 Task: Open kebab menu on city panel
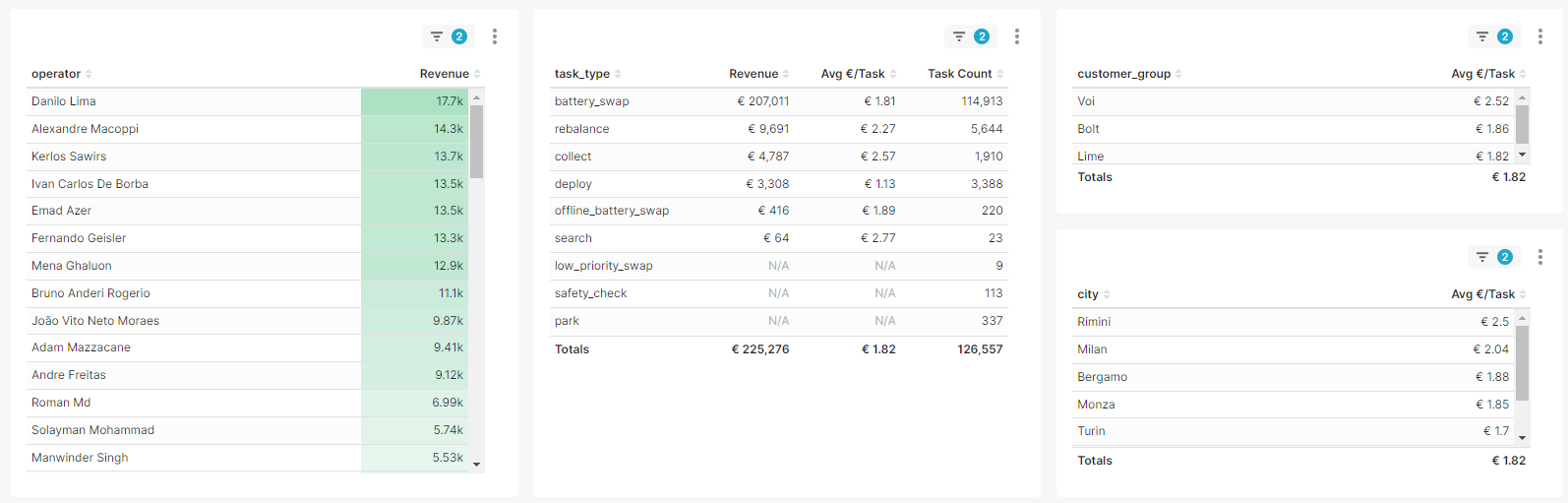pos(1540,257)
